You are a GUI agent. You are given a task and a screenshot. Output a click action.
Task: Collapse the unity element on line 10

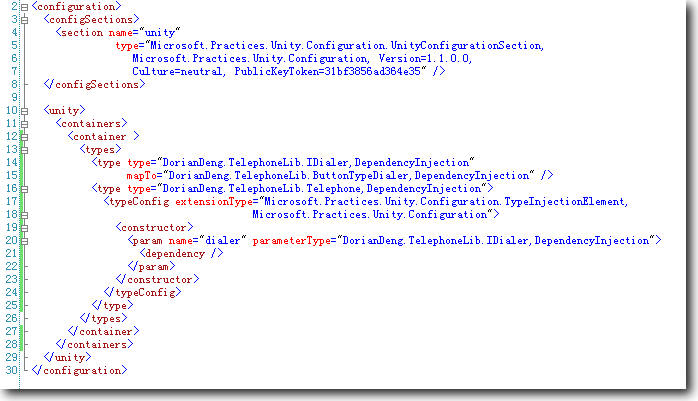(x=24, y=111)
